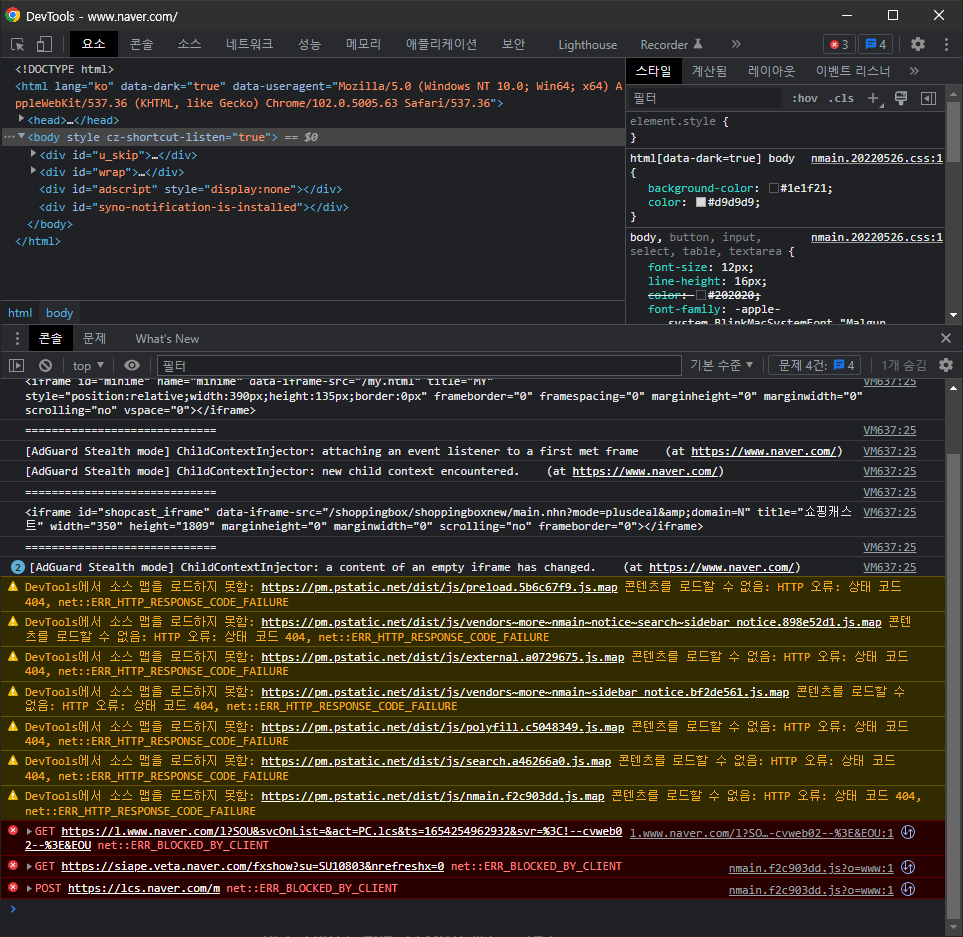Viewport: 963px width, 937px height.
Task: Click the network request icon on the siape.veta row
Action: click(908, 867)
